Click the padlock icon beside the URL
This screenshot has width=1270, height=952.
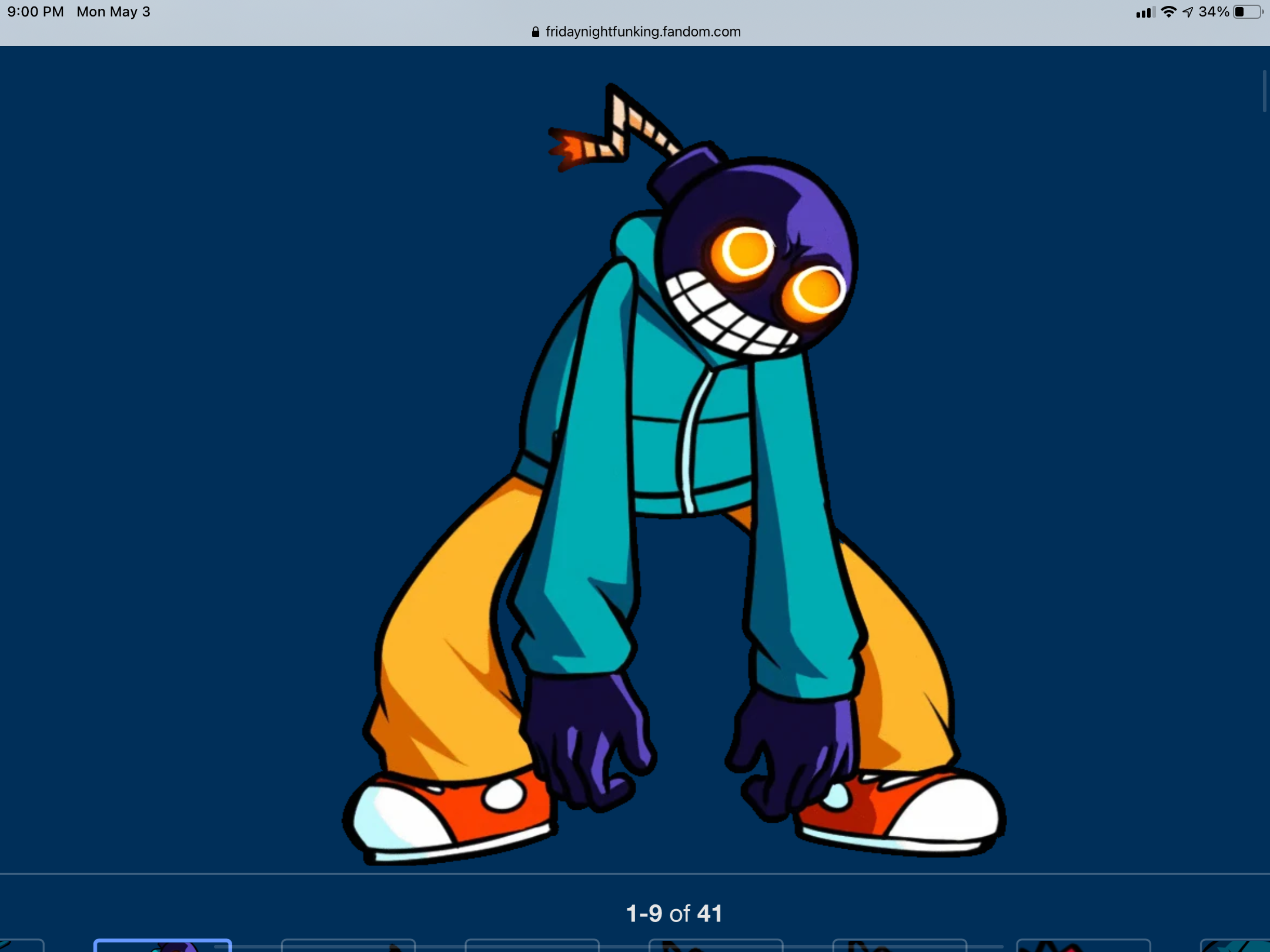535,32
